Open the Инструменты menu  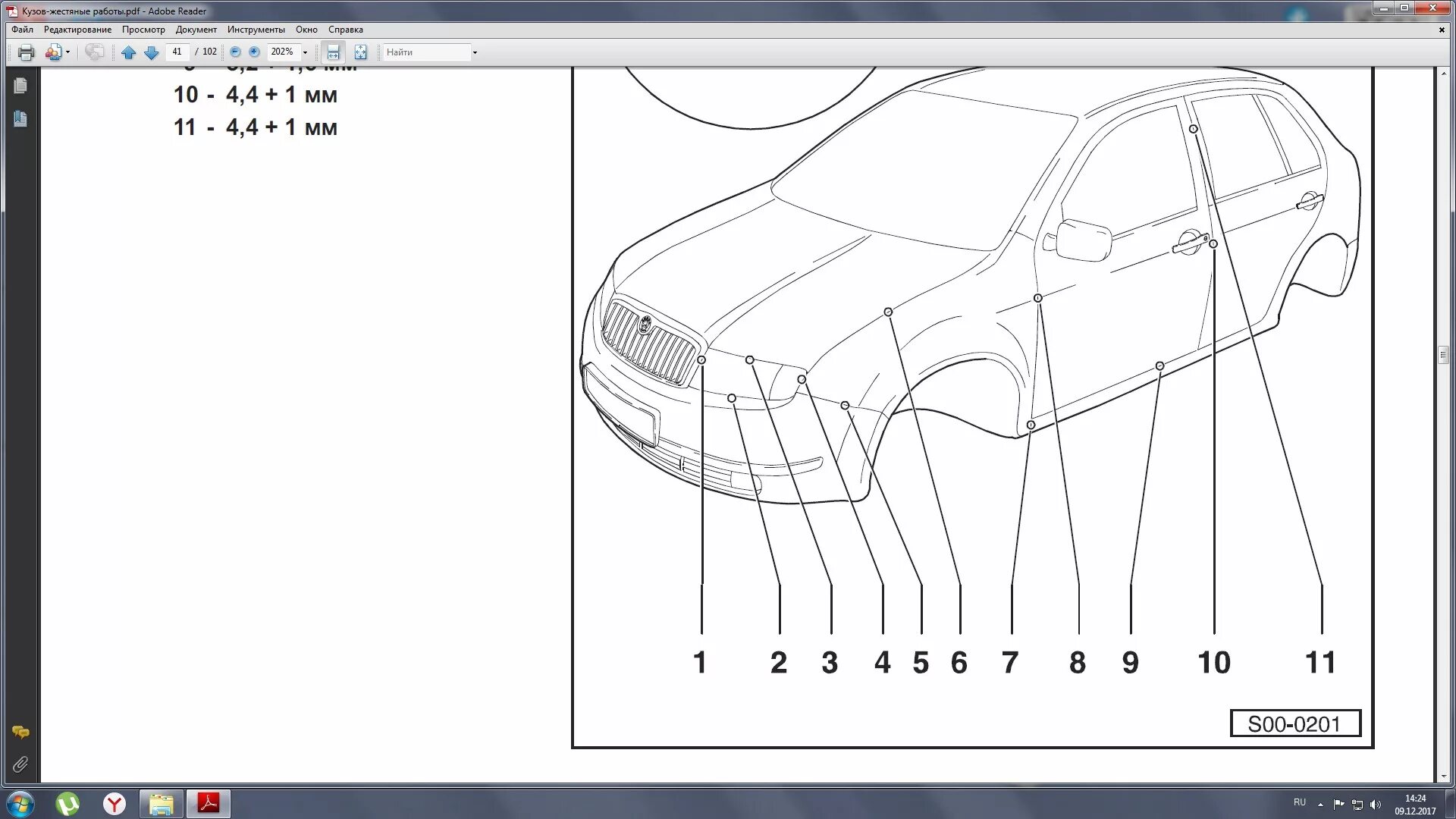point(256,30)
